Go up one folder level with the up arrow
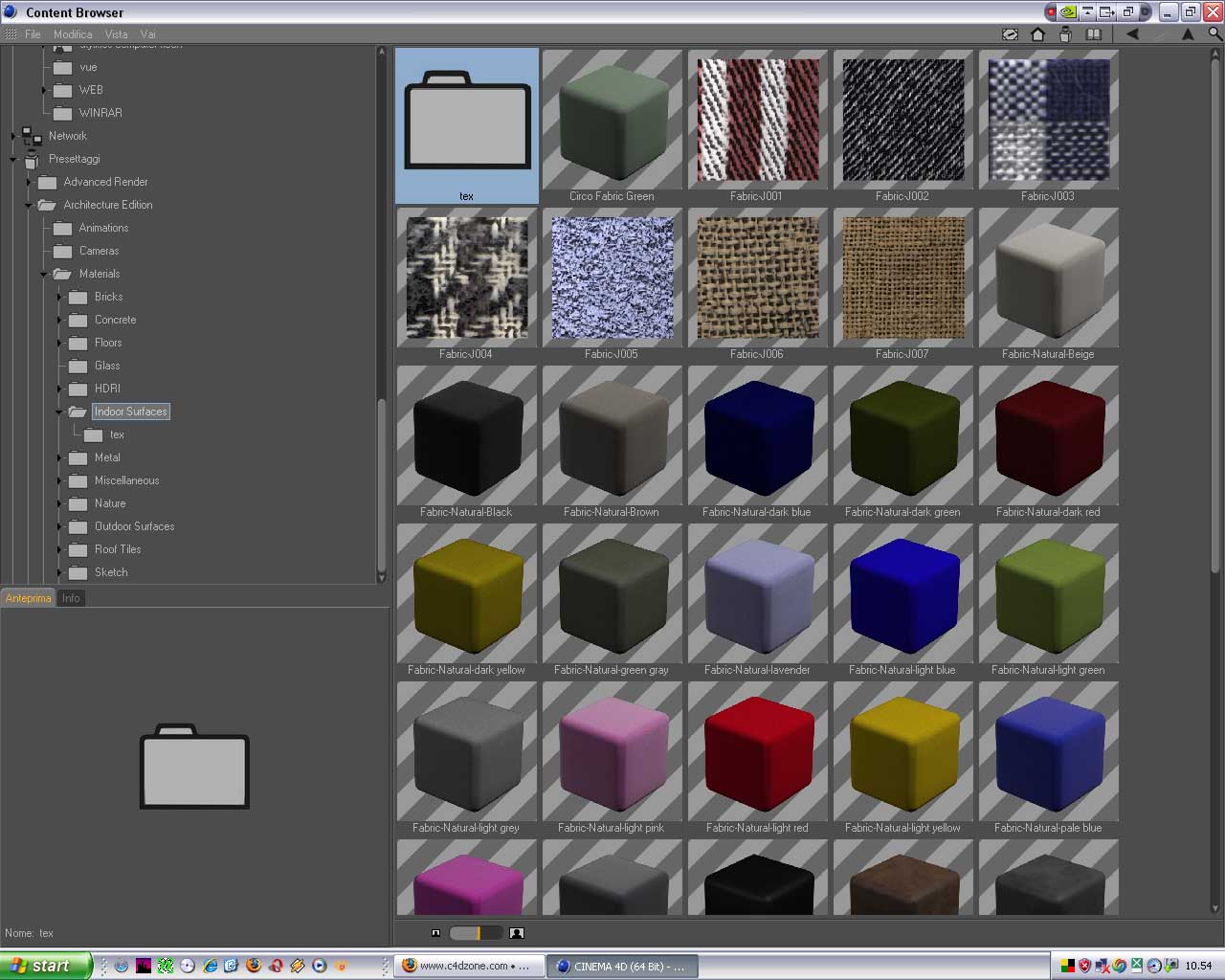 (1188, 34)
